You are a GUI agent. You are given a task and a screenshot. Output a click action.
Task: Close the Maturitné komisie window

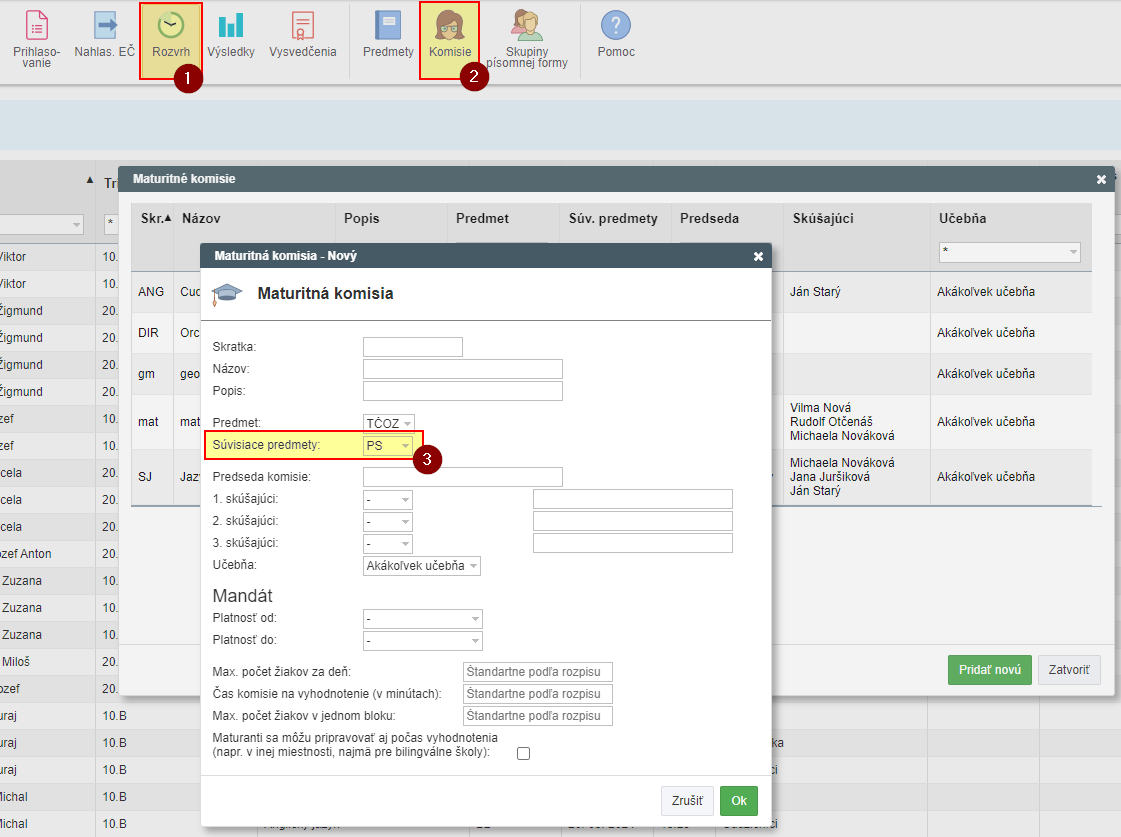pos(1101,179)
